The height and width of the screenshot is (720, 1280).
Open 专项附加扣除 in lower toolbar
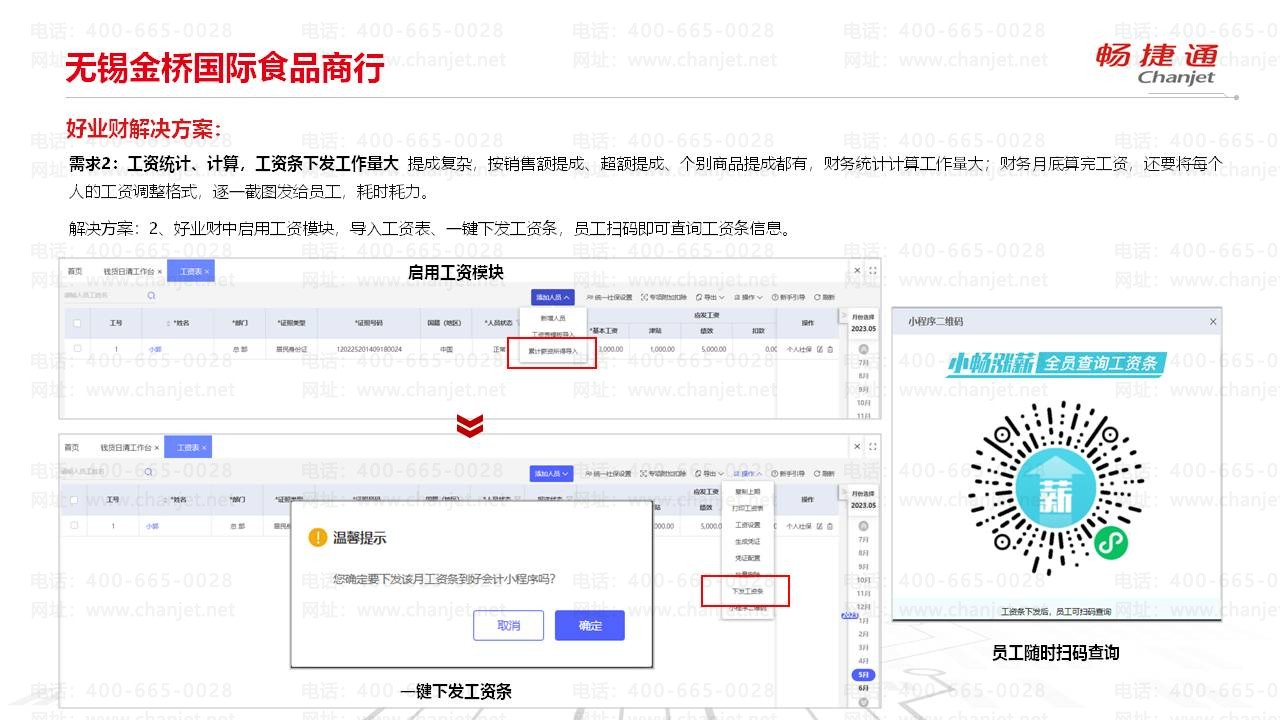tap(664, 474)
